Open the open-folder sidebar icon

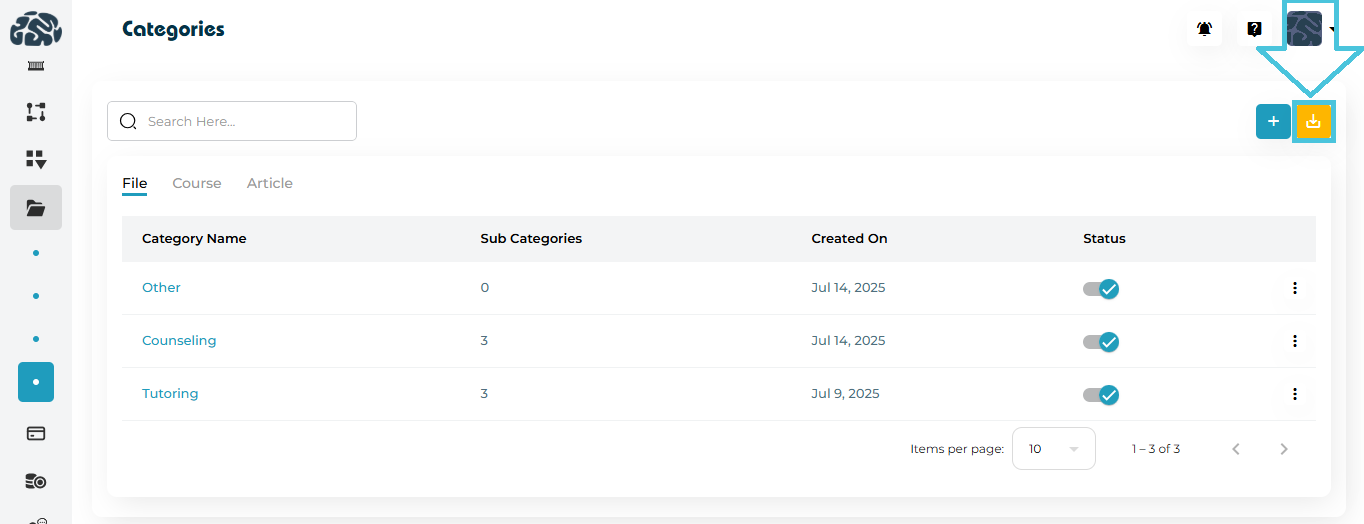coord(36,208)
